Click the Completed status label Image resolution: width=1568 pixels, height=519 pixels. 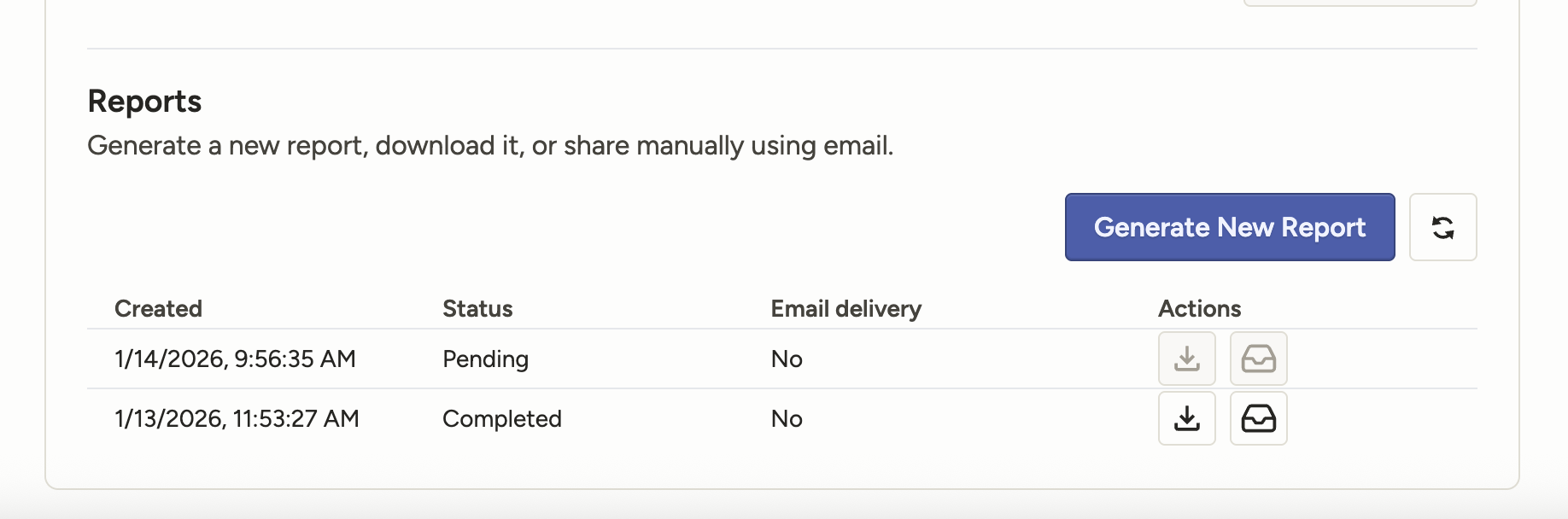click(x=502, y=418)
